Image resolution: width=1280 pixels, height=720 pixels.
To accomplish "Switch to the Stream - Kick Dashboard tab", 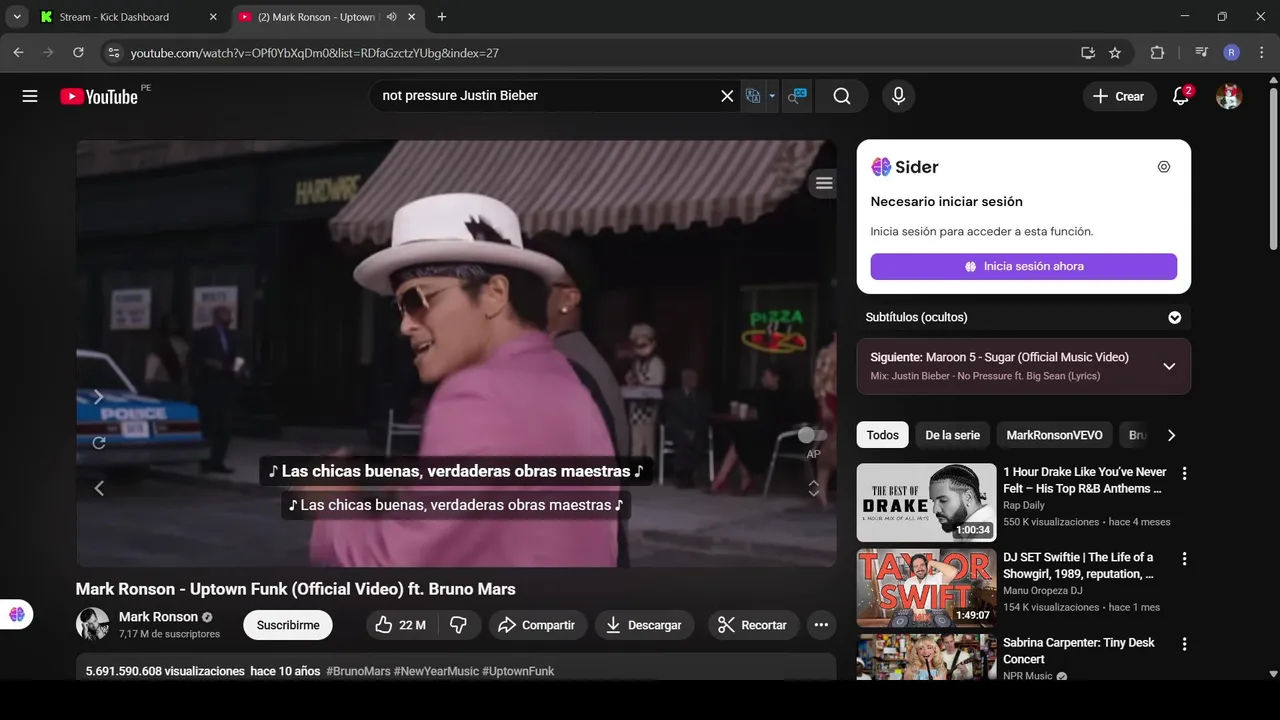I will coord(130,17).
